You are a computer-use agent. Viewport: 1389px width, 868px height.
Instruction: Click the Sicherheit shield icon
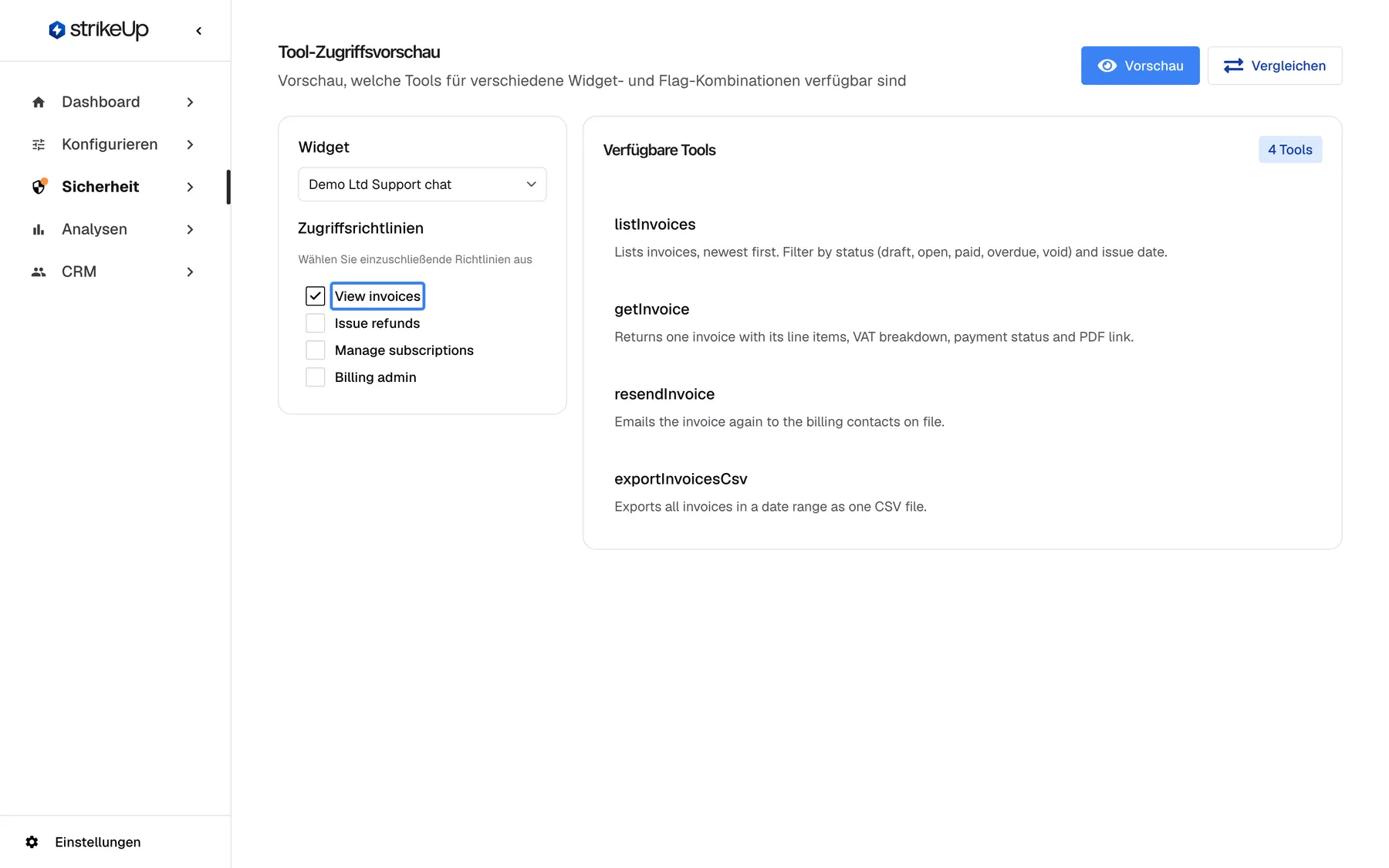point(39,187)
